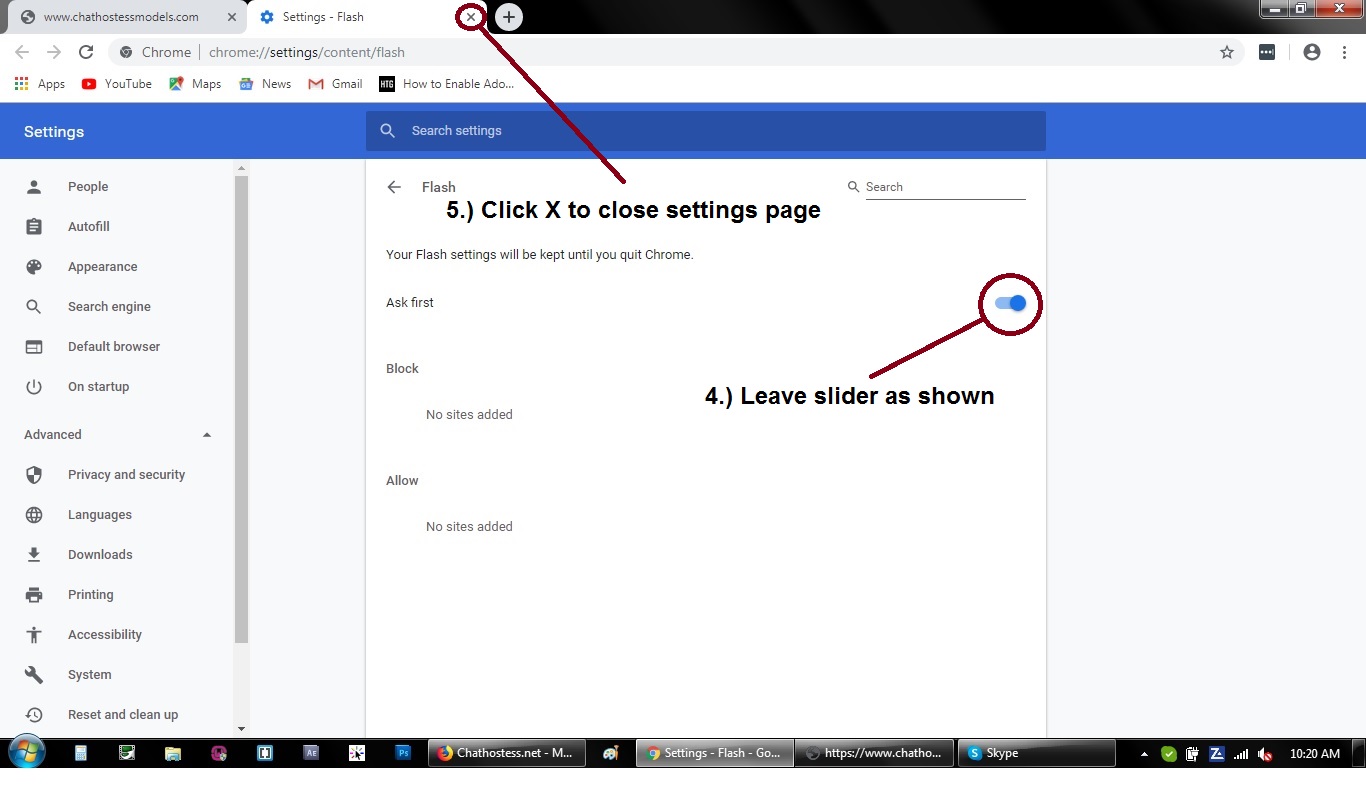1366x800 pixels.
Task: Open Printing settings section
Action: (90, 595)
